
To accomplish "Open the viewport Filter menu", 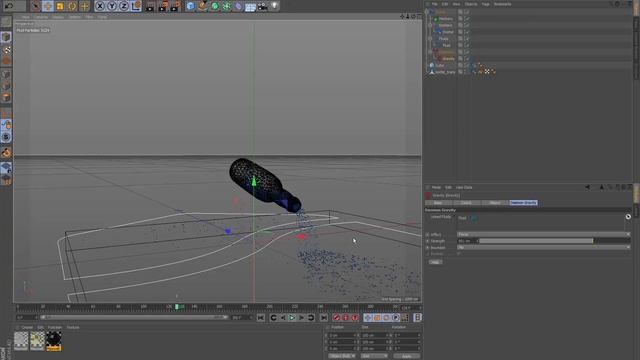I will pos(89,17).
